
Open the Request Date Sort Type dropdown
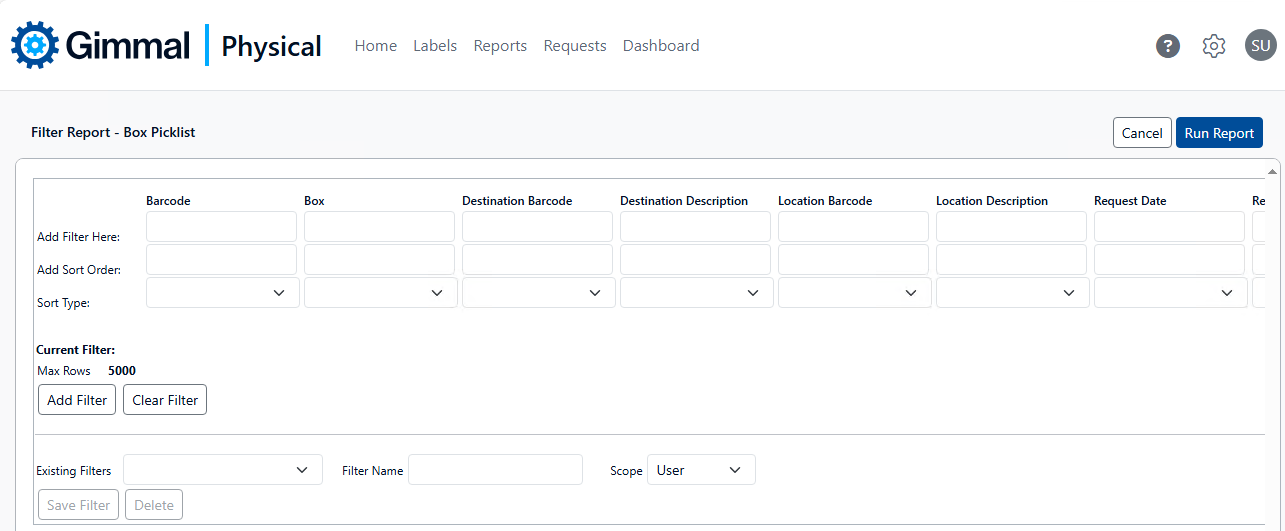pos(1170,293)
